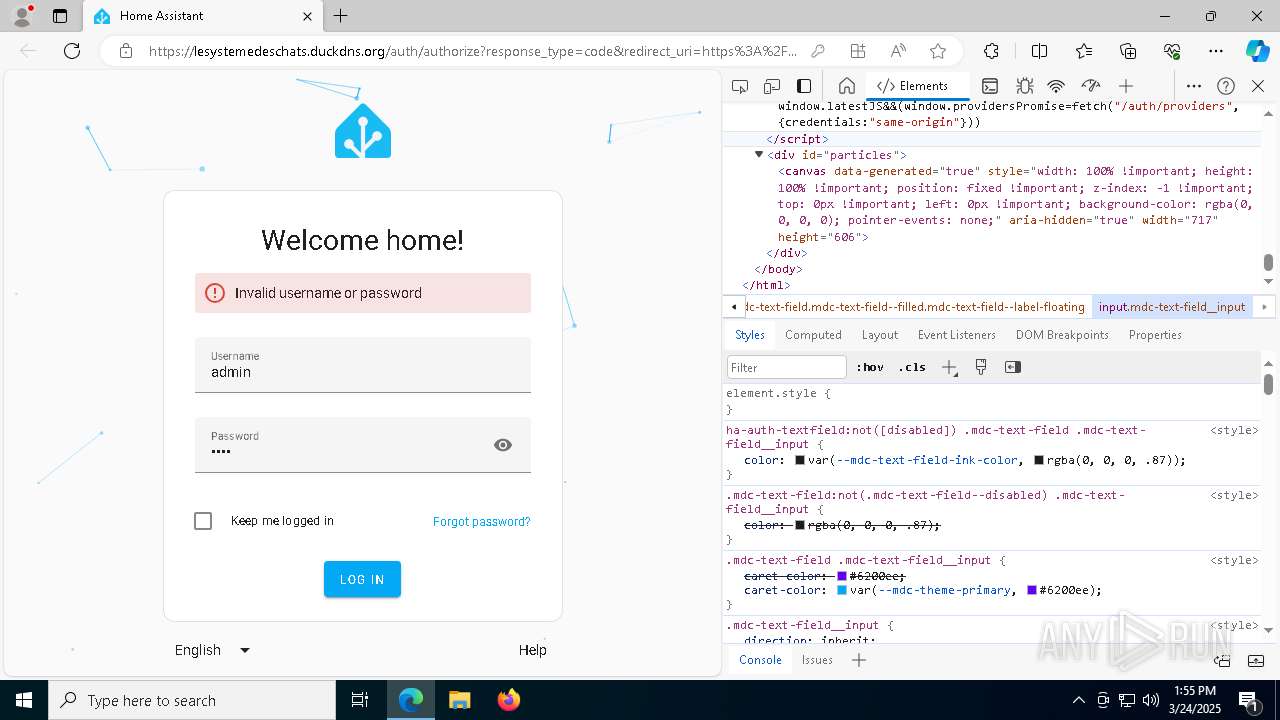Add more tools with the plus icon
This screenshot has width=1280, height=720.
click(1126, 86)
